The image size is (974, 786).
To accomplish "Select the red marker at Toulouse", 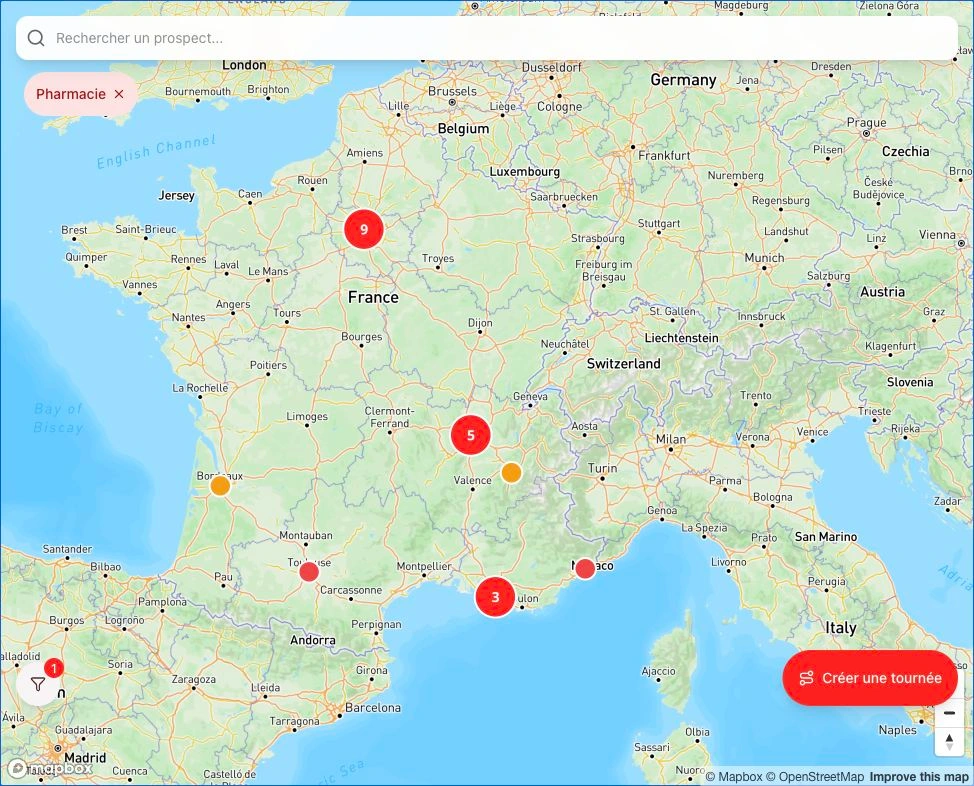I will pos(309,572).
